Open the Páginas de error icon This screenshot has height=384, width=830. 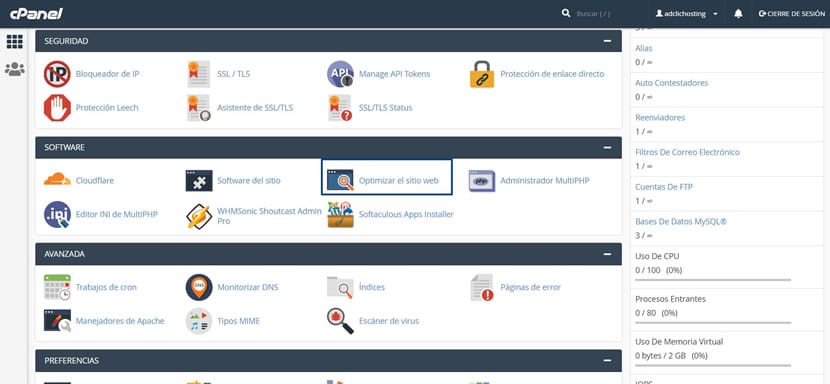tap(482, 287)
